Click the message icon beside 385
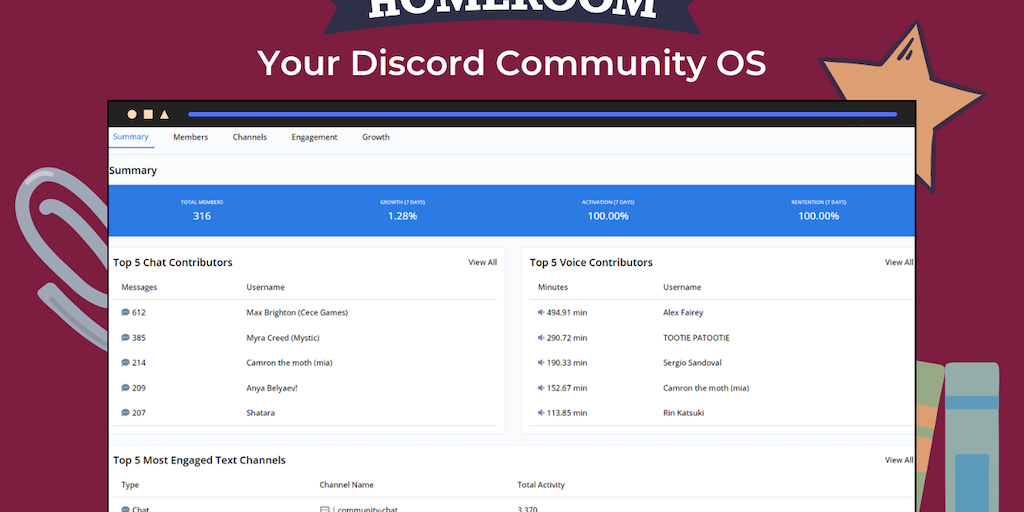The image size is (1024, 512). pyautogui.click(x=125, y=338)
